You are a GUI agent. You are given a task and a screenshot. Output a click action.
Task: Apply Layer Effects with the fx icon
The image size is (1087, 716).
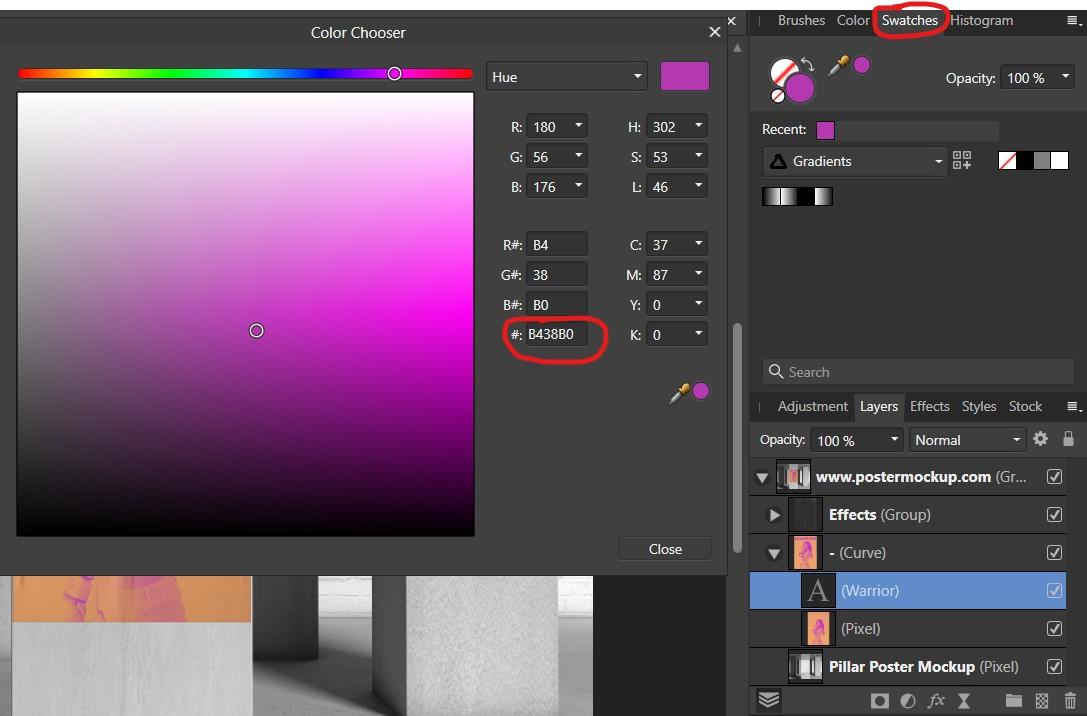click(936, 701)
